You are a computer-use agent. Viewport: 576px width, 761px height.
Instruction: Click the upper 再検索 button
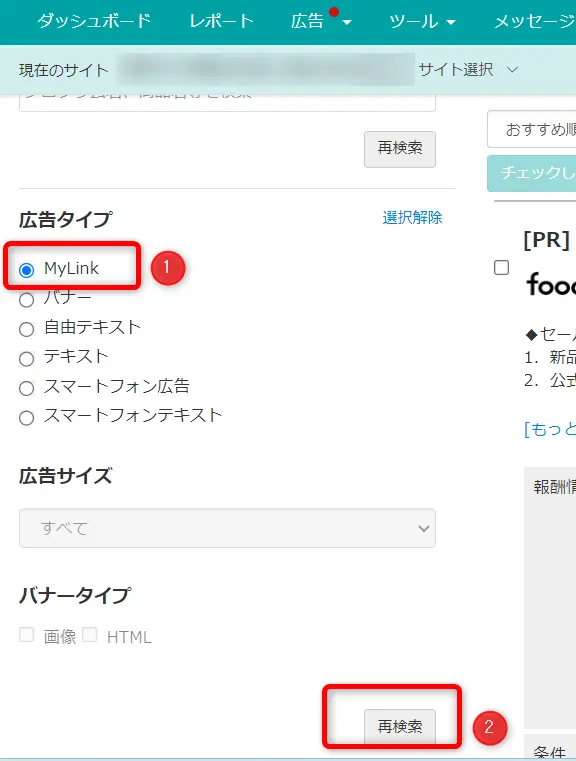coord(400,149)
